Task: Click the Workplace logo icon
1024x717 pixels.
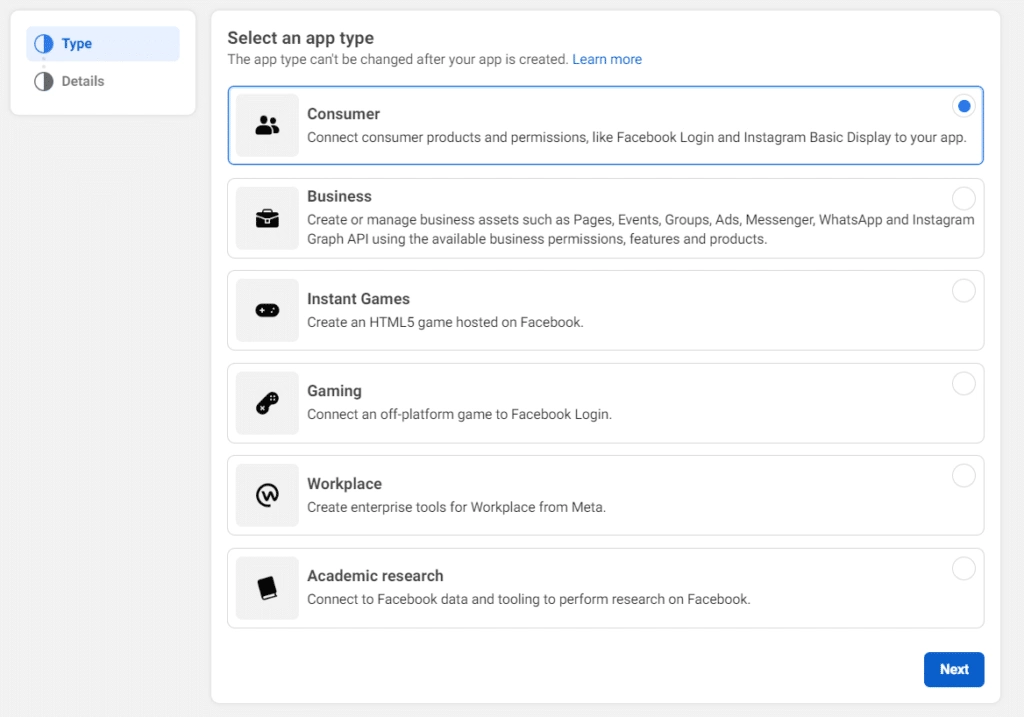Action: click(267, 495)
